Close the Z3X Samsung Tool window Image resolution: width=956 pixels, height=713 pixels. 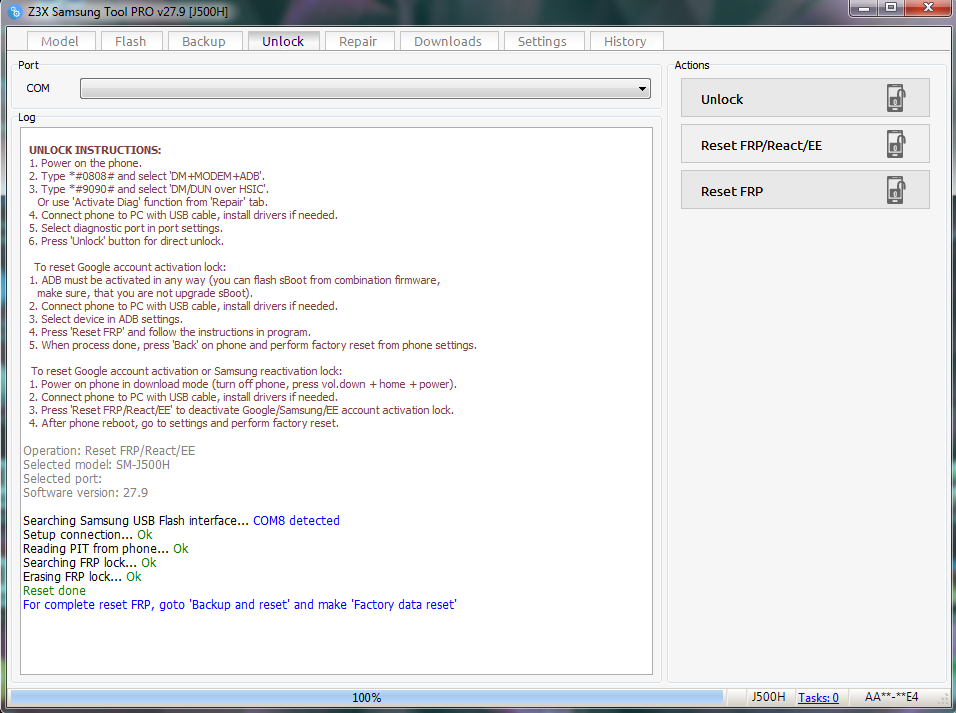pos(929,8)
